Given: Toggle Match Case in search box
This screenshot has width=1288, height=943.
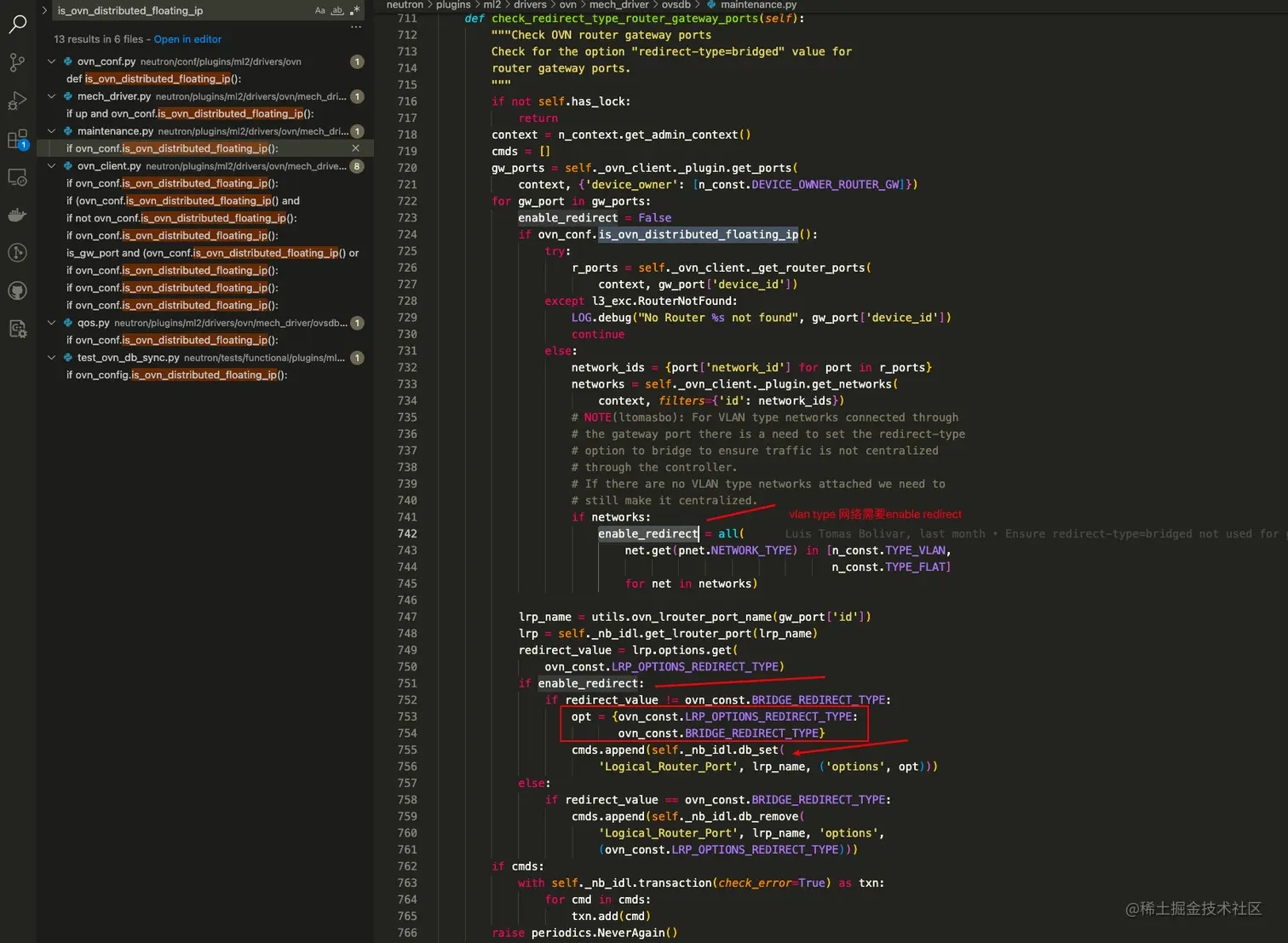Looking at the screenshot, I should 320,11.
